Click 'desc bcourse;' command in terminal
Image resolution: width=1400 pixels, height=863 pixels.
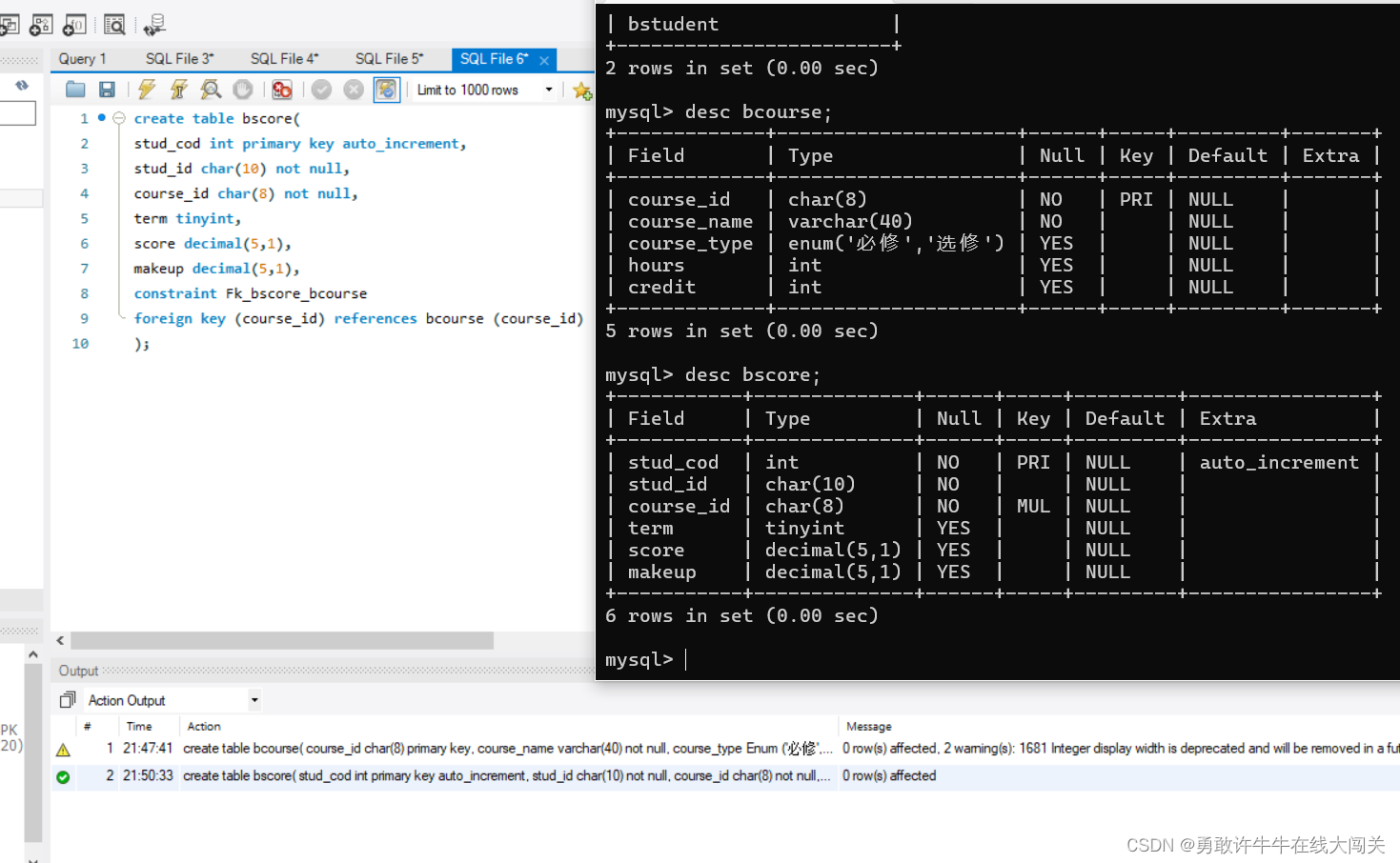(758, 112)
